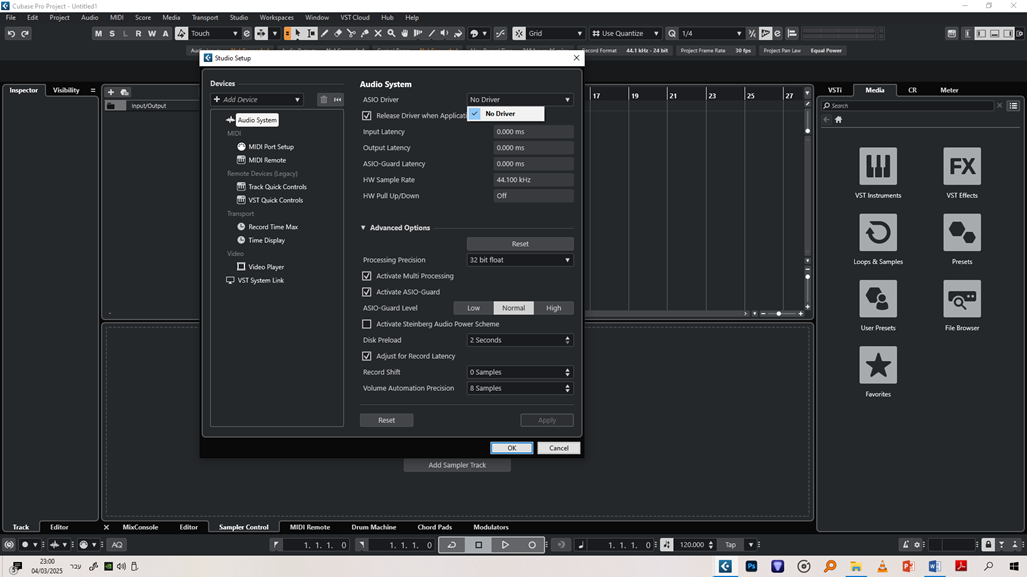Click the Media rack home icon
The height and width of the screenshot is (577, 1027).
click(x=838, y=120)
